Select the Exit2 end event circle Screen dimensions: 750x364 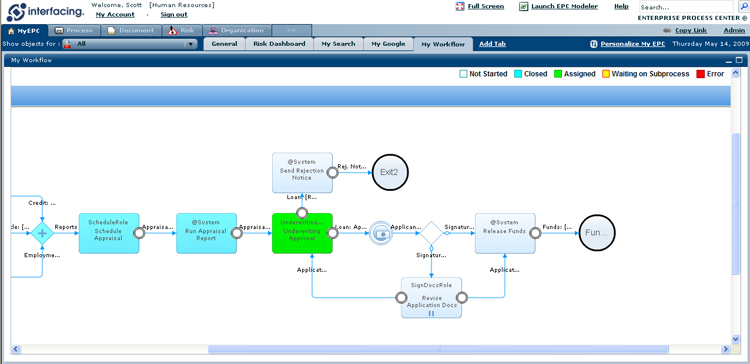(390, 172)
